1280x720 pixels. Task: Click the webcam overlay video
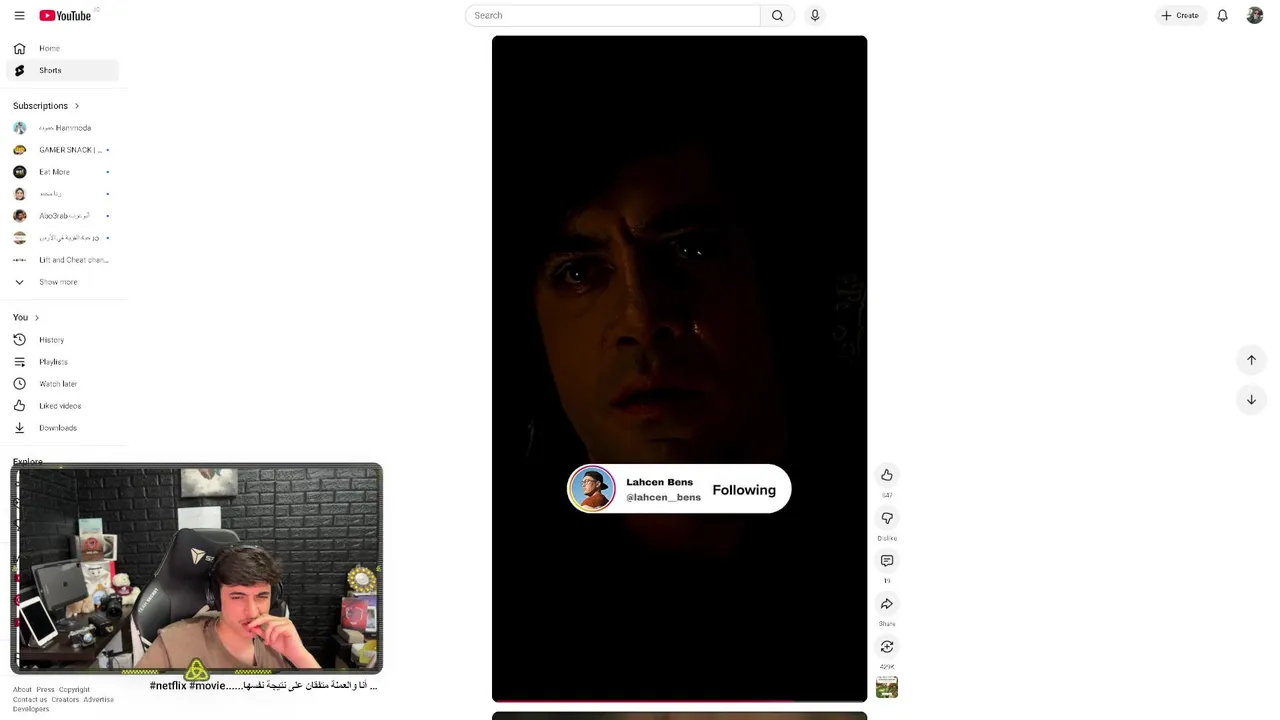coord(197,568)
